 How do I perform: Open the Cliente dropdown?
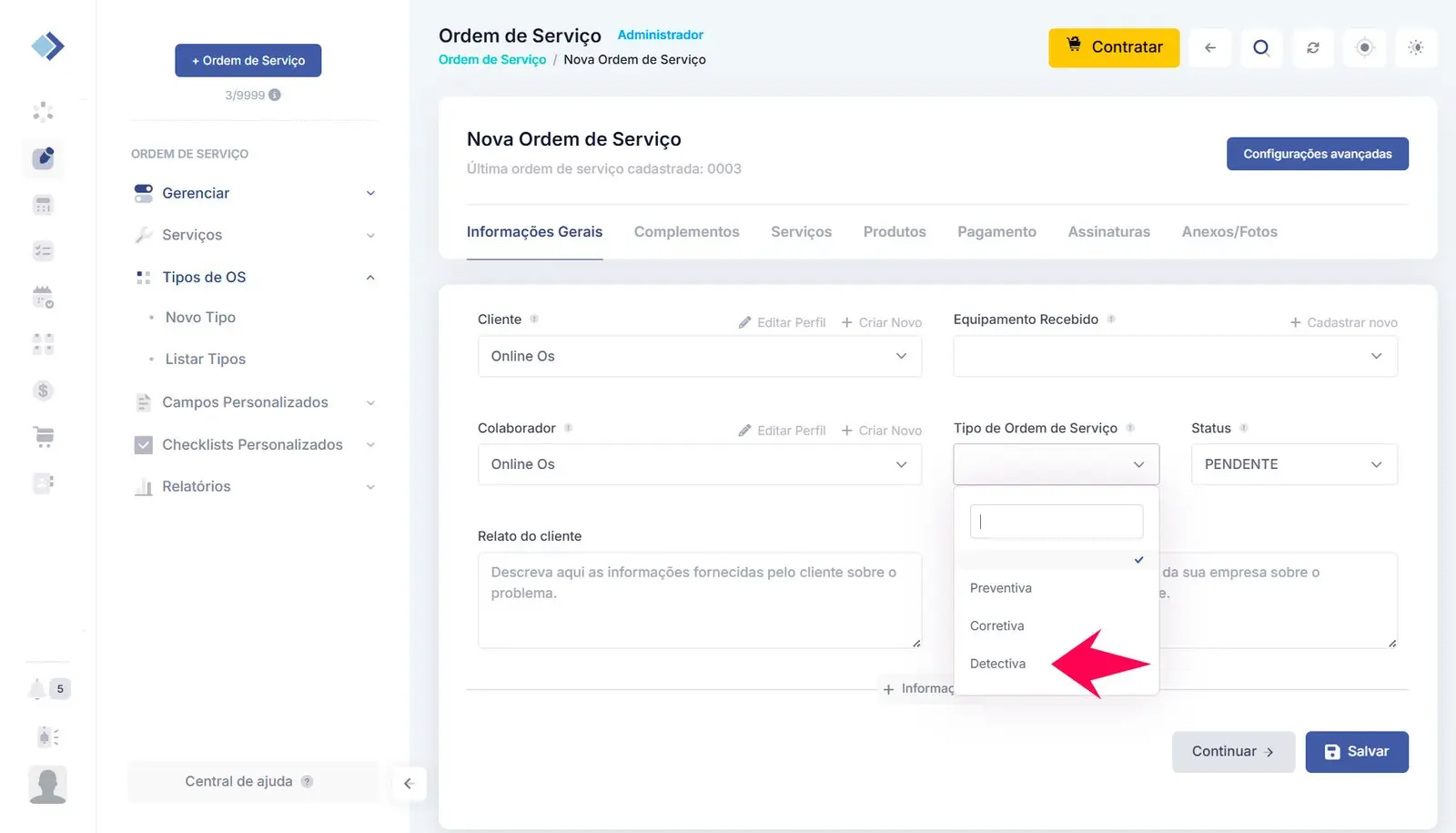(699, 356)
